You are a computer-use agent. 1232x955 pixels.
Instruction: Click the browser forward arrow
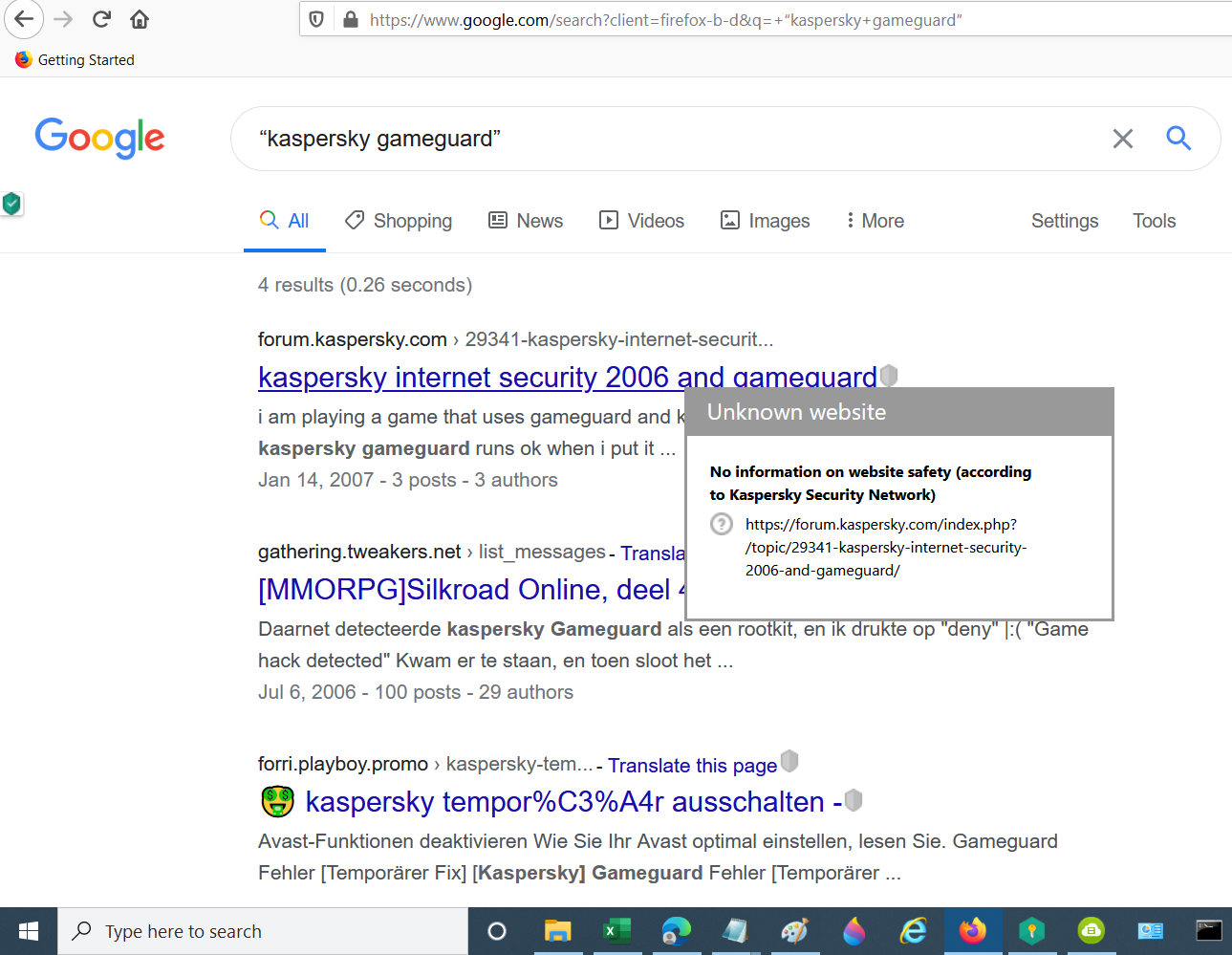click(x=63, y=19)
